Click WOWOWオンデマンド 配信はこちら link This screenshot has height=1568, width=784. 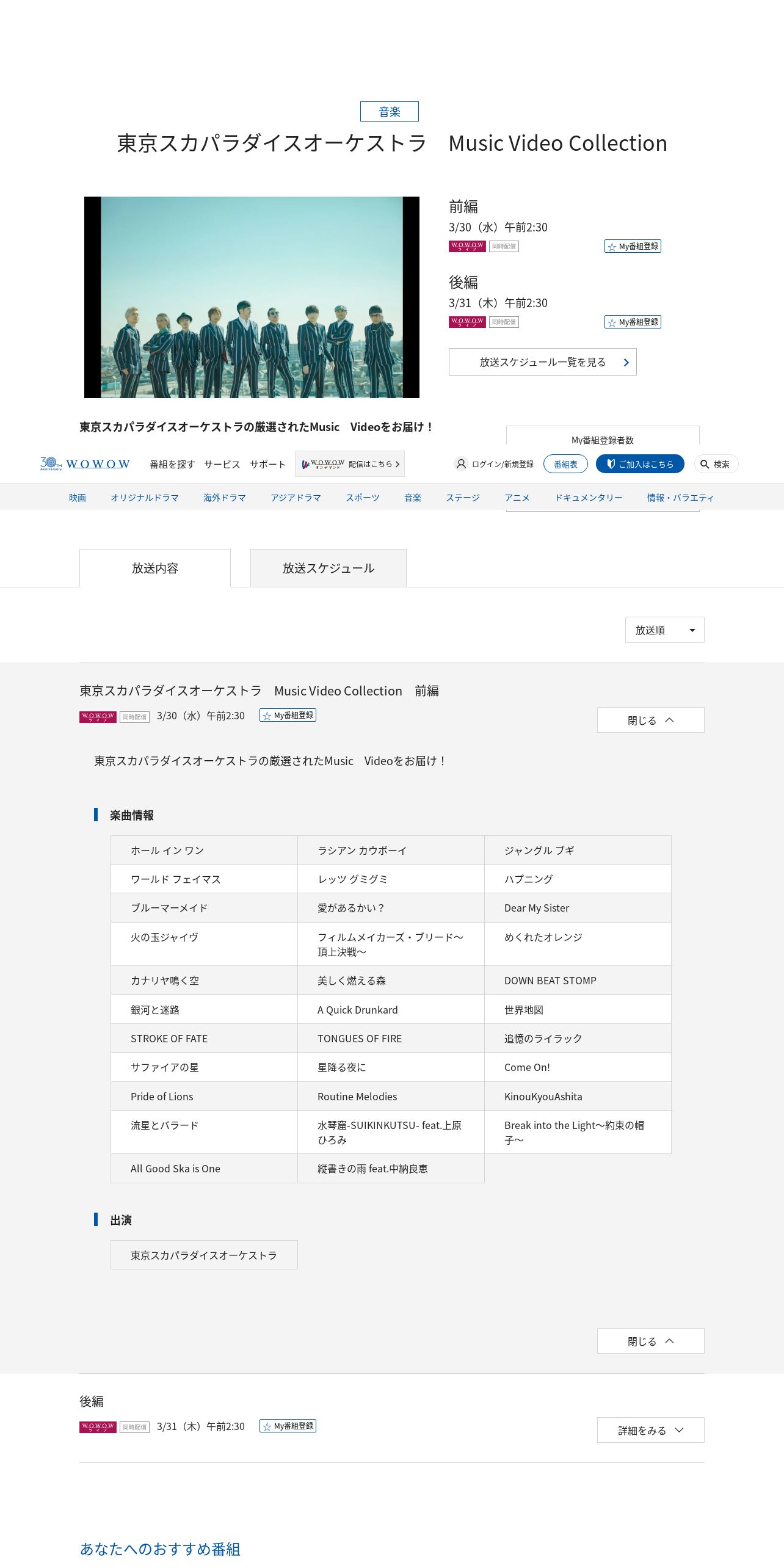[350, 464]
